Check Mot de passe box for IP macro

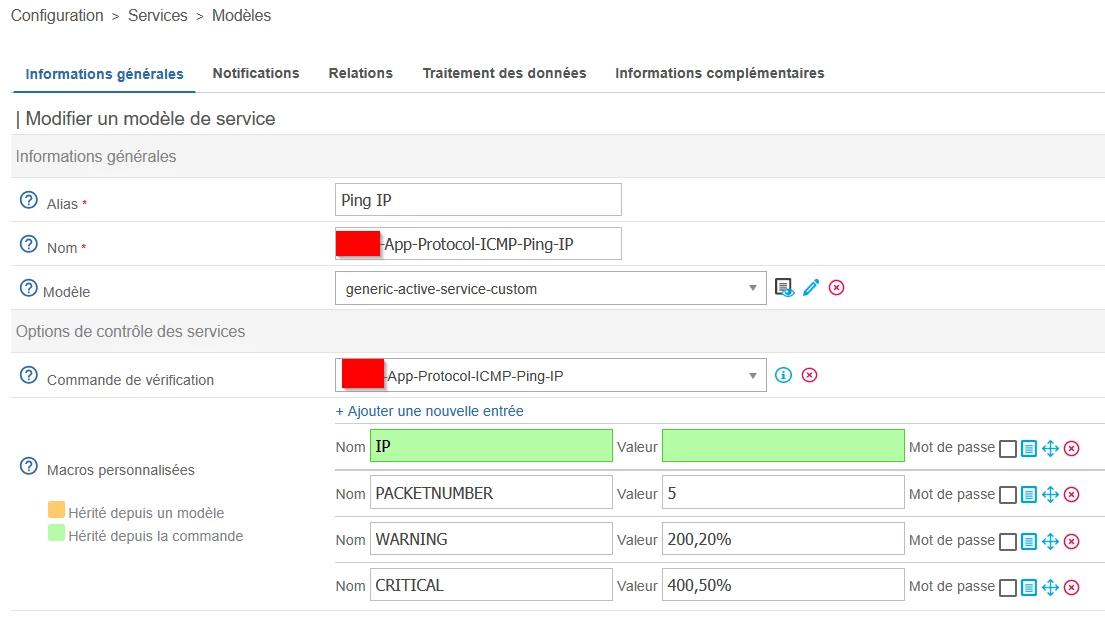tap(1008, 448)
